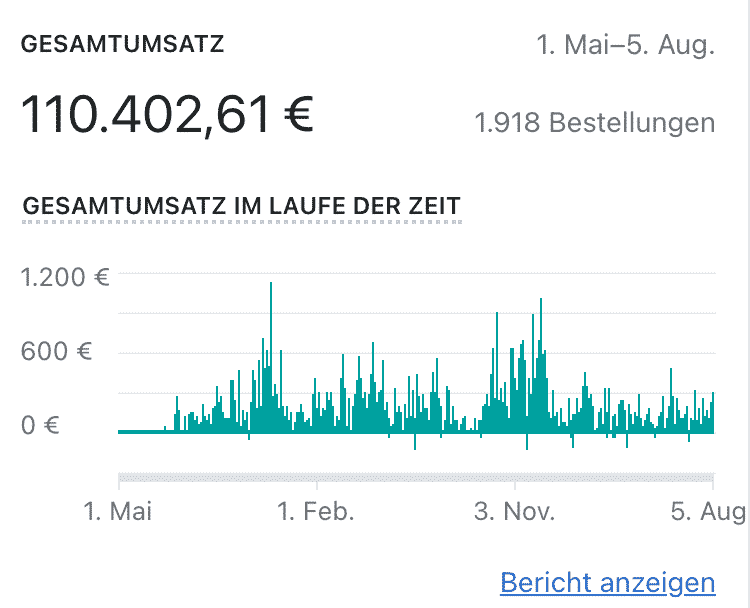Click the 3. Nov. timeline tick
Viewport: 750px width, 608px height.
click(515, 511)
